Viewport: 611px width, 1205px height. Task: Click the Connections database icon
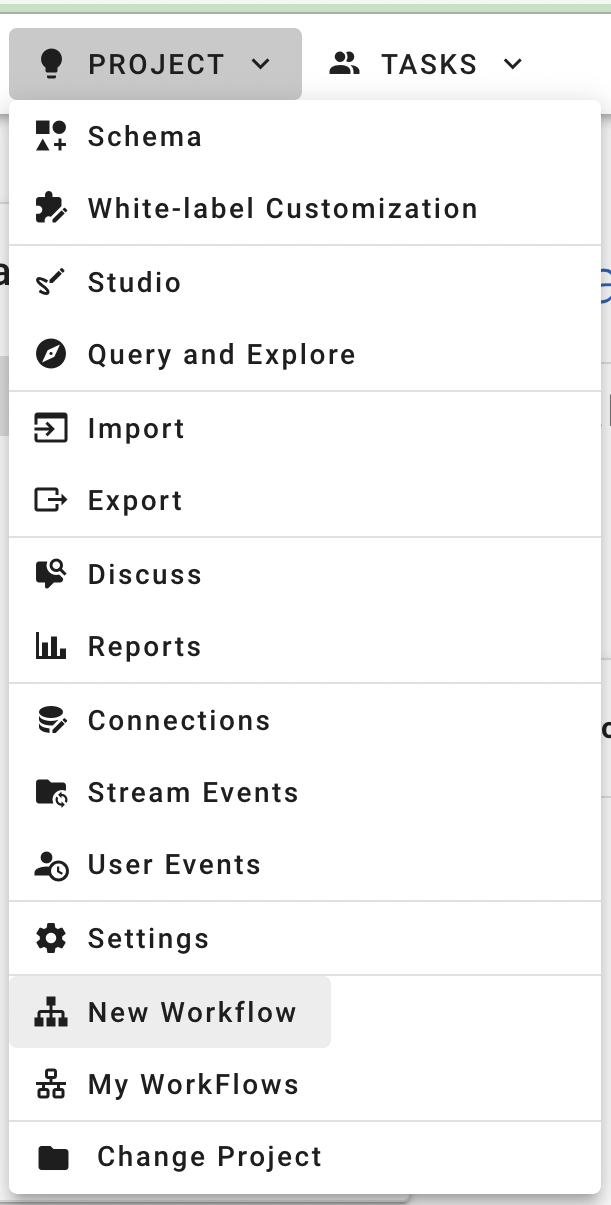click(51, 720)
